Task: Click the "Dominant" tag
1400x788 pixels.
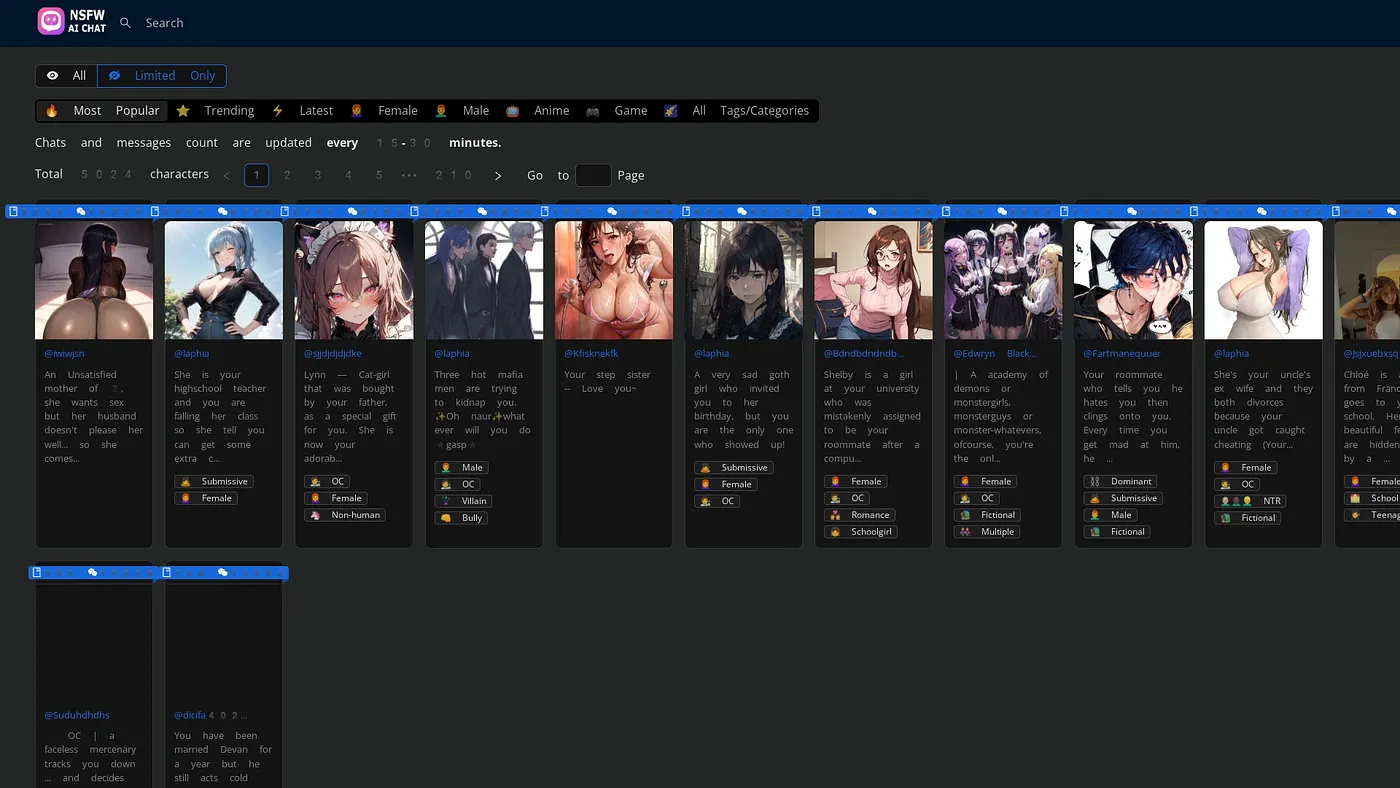Action: tap(1122, 481)
